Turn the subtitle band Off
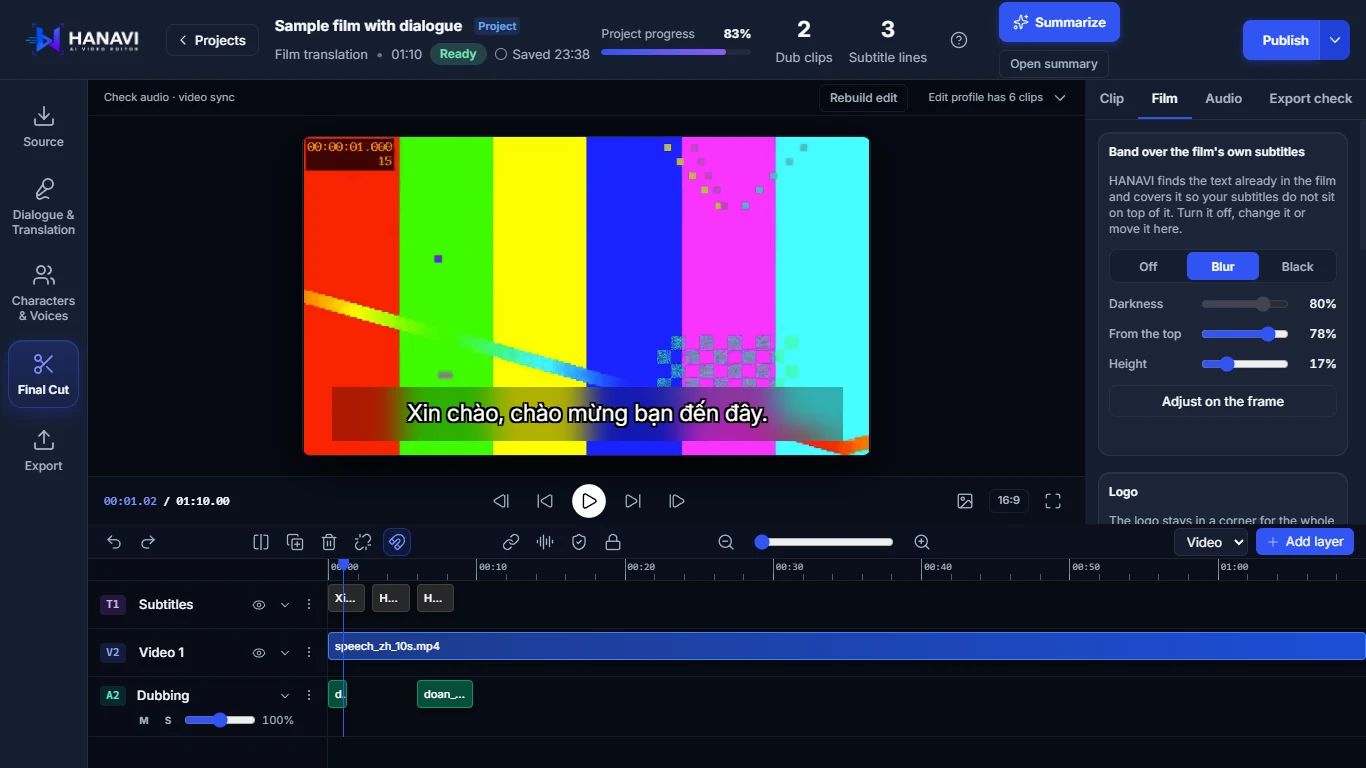This screenshot has width=1366, height=768. [1148, 267]
